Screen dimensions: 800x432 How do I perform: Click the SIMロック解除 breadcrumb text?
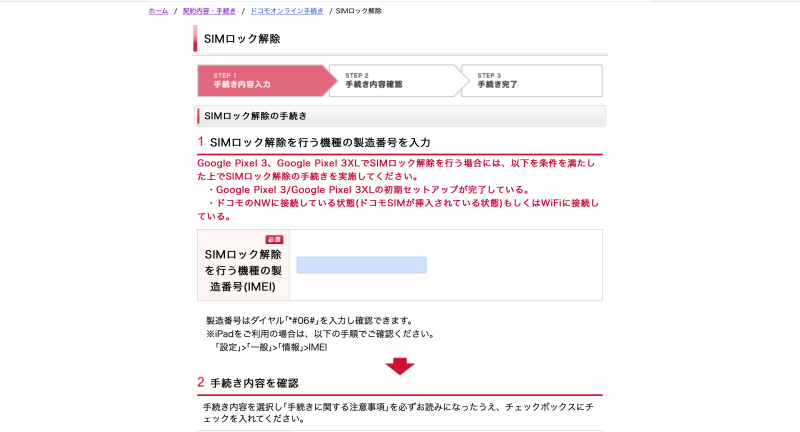coord(358,11)
